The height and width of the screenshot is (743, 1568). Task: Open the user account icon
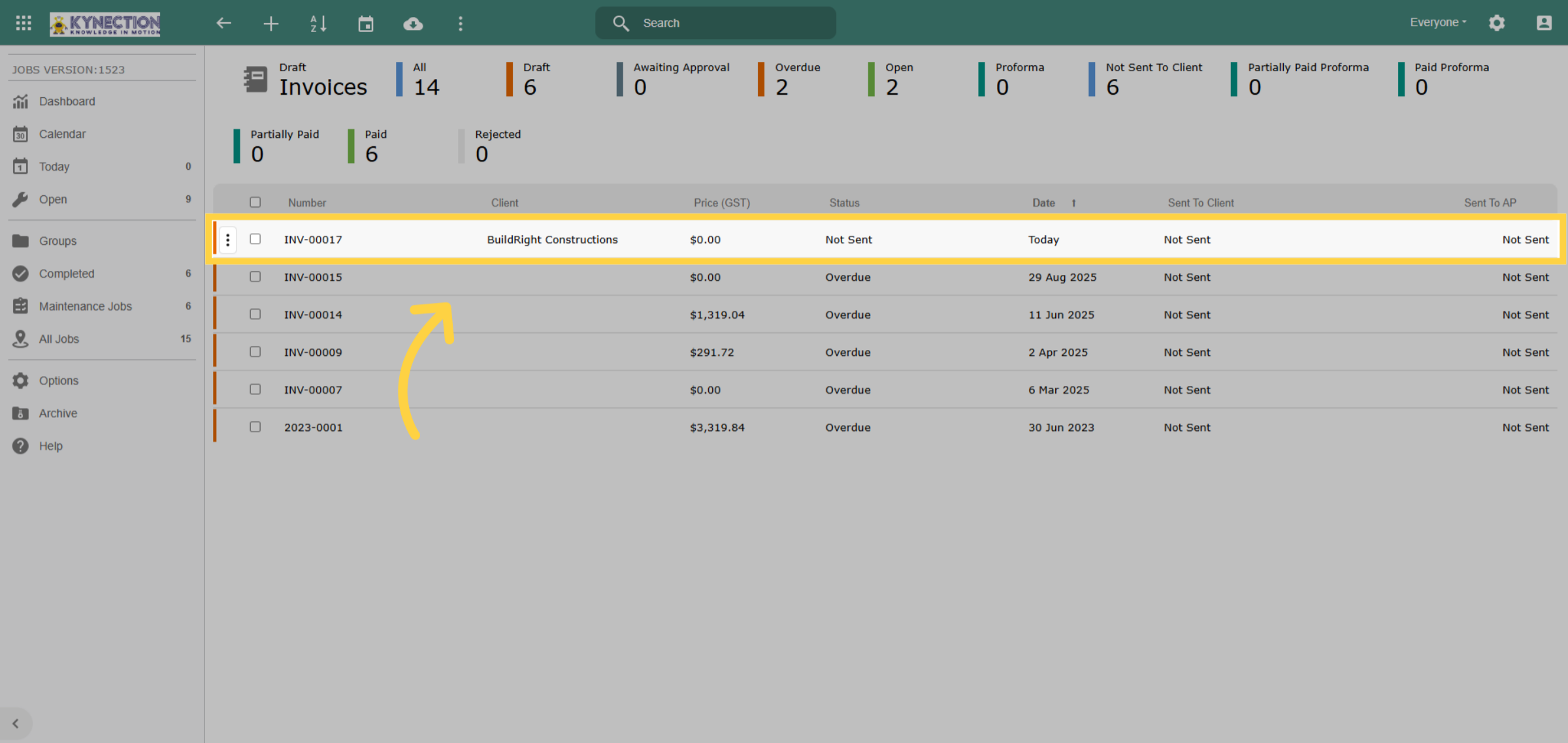[x=1544, y=23]
